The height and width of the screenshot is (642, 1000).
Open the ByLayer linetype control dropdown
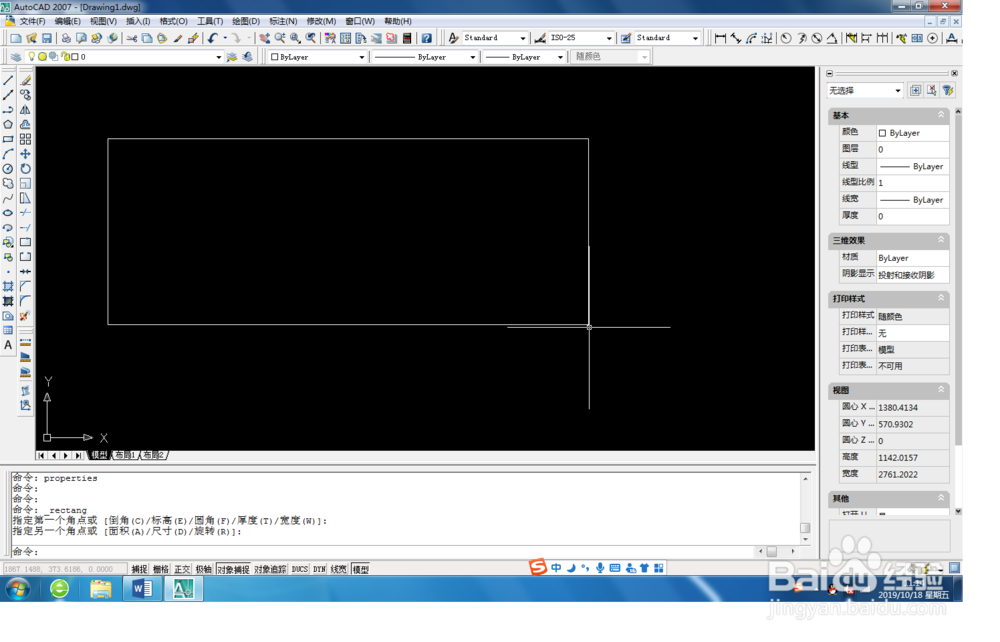click(473, 57)
